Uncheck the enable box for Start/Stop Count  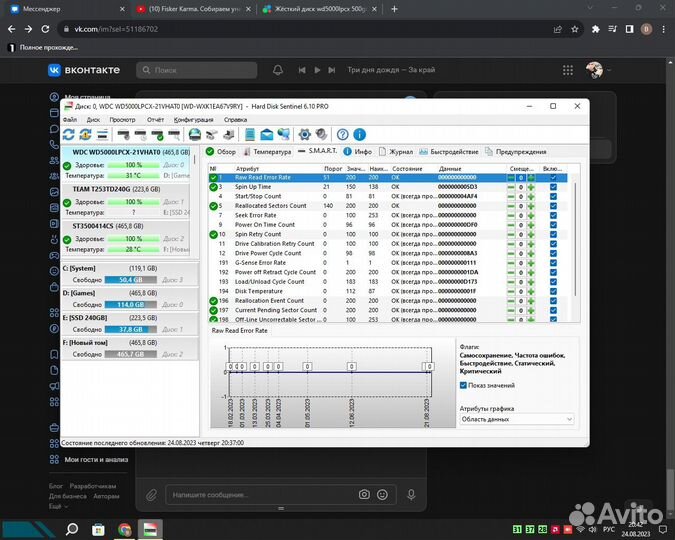click(x=553, y=196)
